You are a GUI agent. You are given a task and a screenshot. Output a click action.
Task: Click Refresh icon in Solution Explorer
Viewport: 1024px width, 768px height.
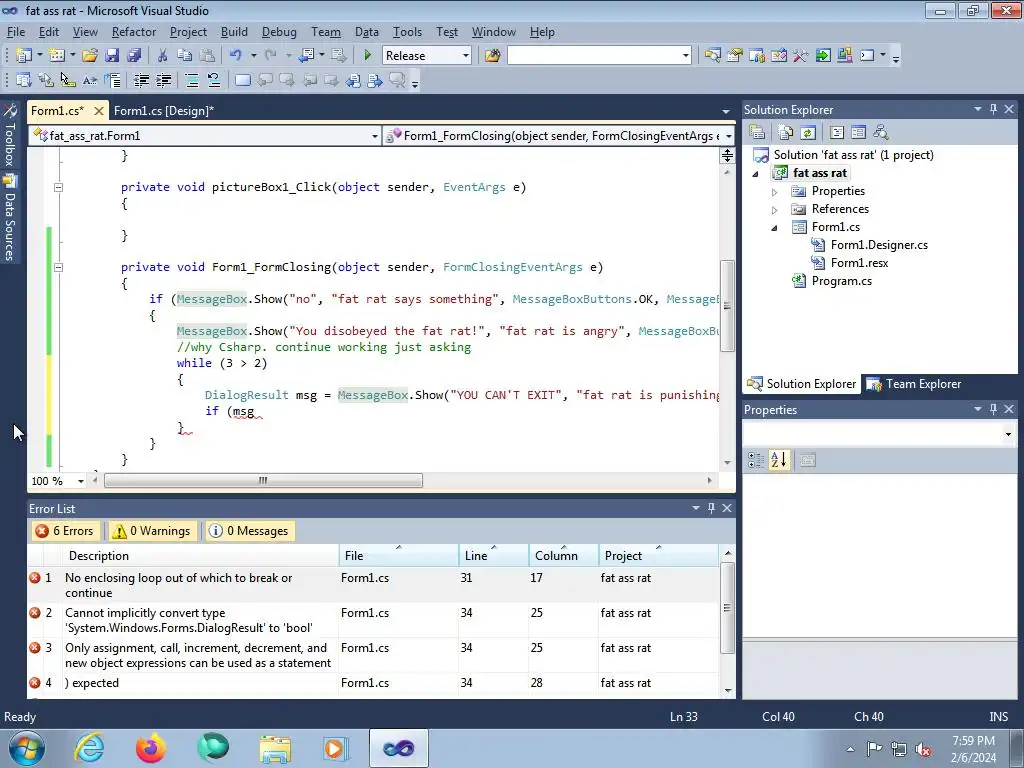pyautogui.click(x=808, y=133)
